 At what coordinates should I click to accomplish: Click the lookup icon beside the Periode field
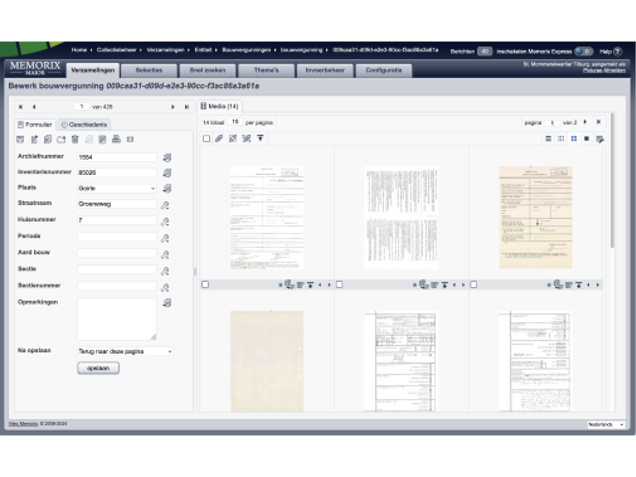click(165, 238)
